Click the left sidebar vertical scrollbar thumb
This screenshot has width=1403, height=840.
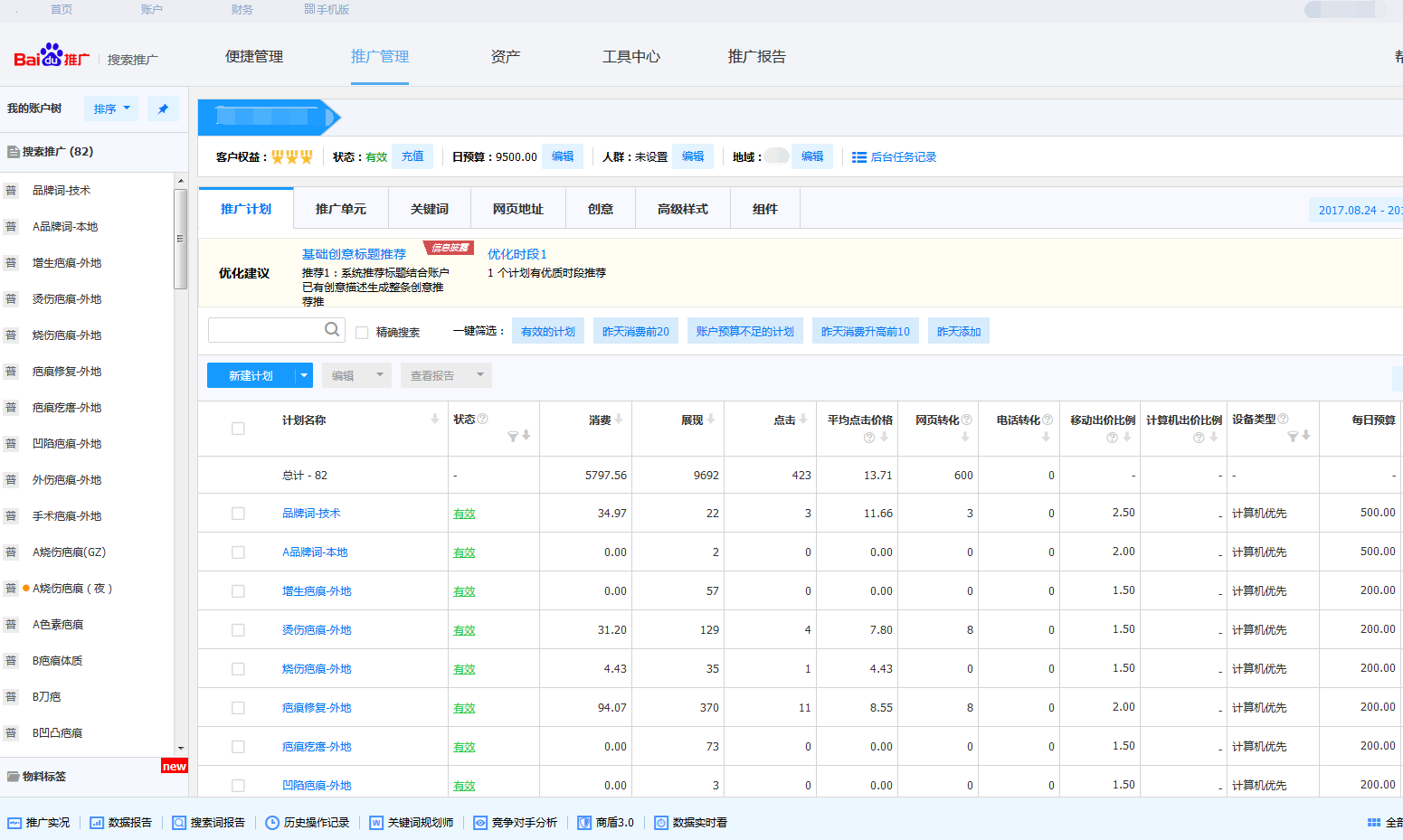coord(181,239)
